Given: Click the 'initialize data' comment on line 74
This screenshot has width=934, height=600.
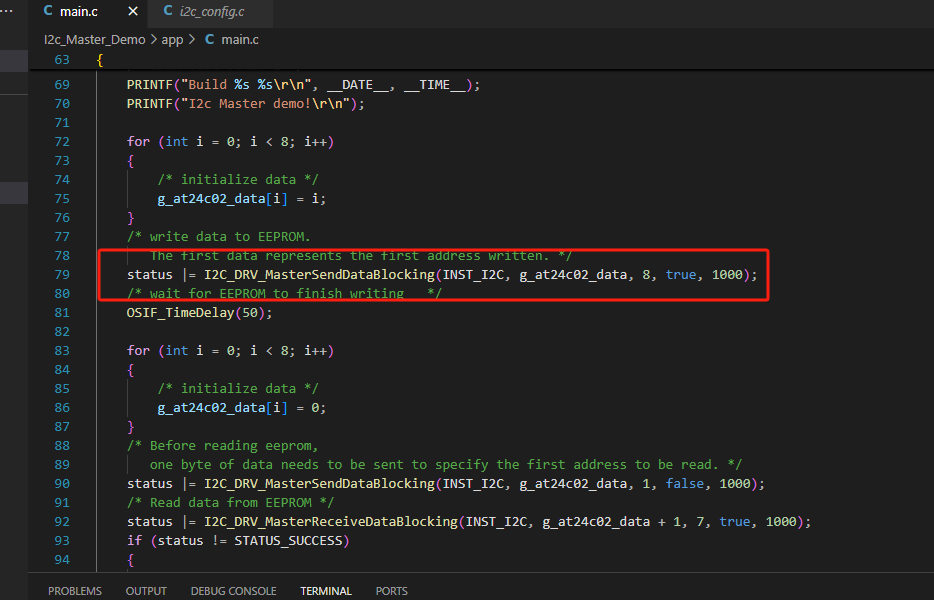Looking at the screenshot, I should click(x=238, y=179).
